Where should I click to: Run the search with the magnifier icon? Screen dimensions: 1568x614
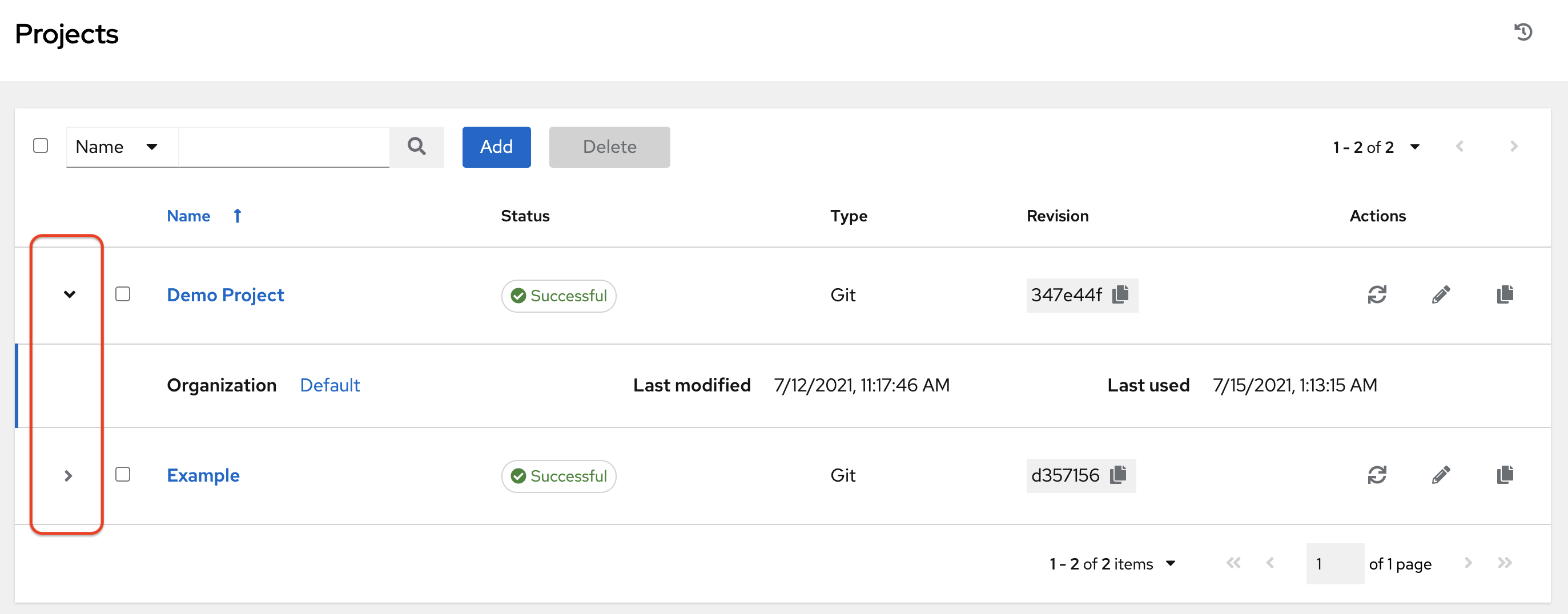point(416,147)
